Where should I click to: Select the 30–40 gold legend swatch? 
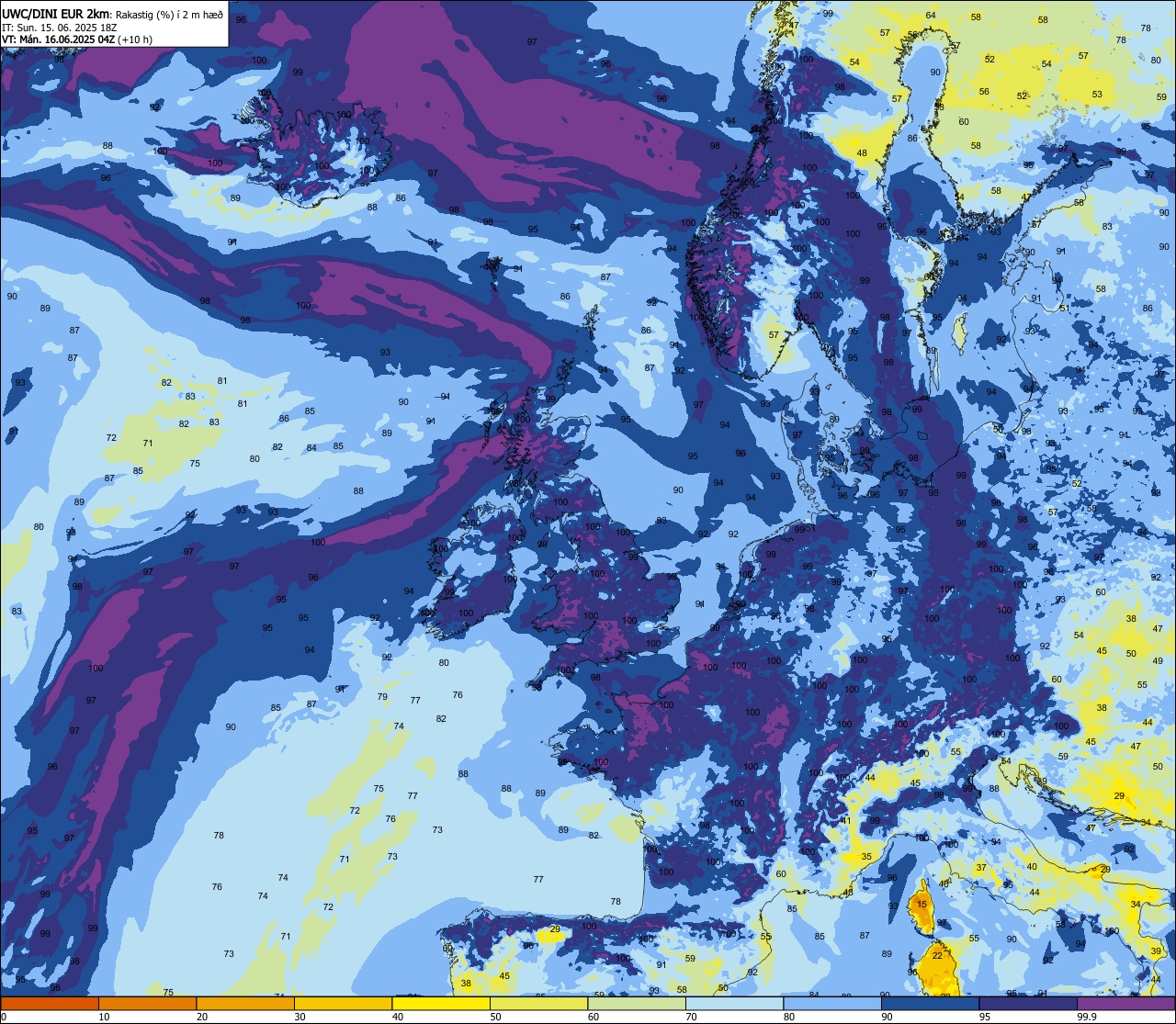[x=343, y=1003]
